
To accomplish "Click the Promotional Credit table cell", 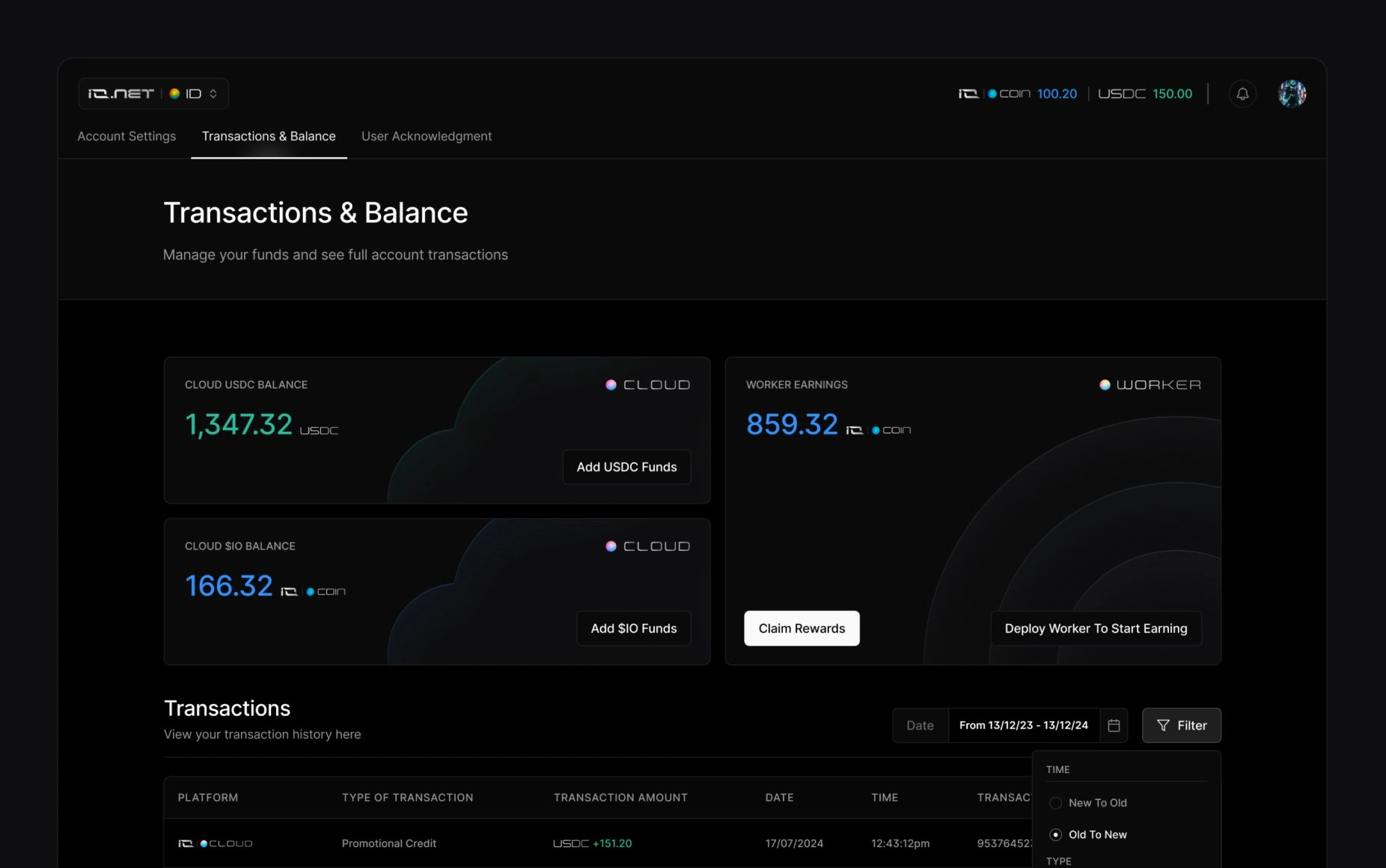I will coord(389,843).
